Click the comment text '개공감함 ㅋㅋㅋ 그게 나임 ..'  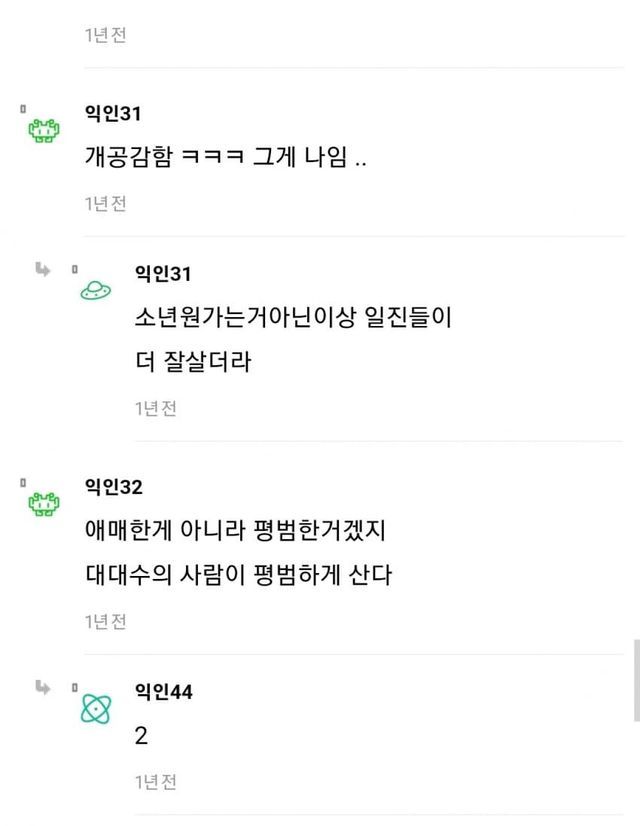226,158
